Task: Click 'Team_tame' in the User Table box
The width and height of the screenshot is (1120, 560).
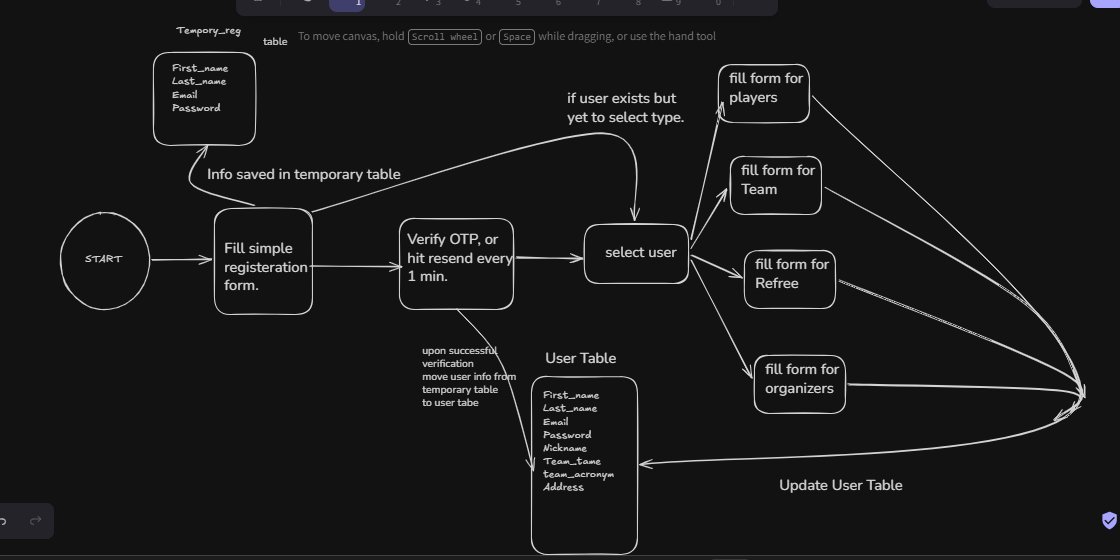Action: (571, 461)
